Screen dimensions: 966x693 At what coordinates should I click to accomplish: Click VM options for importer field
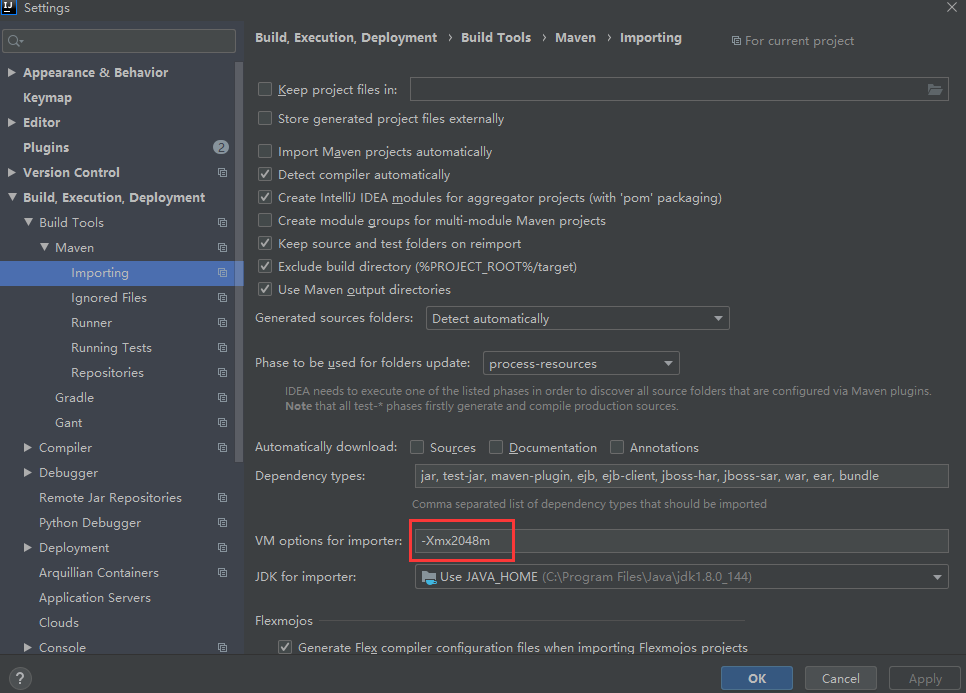(x=681, y=541)
